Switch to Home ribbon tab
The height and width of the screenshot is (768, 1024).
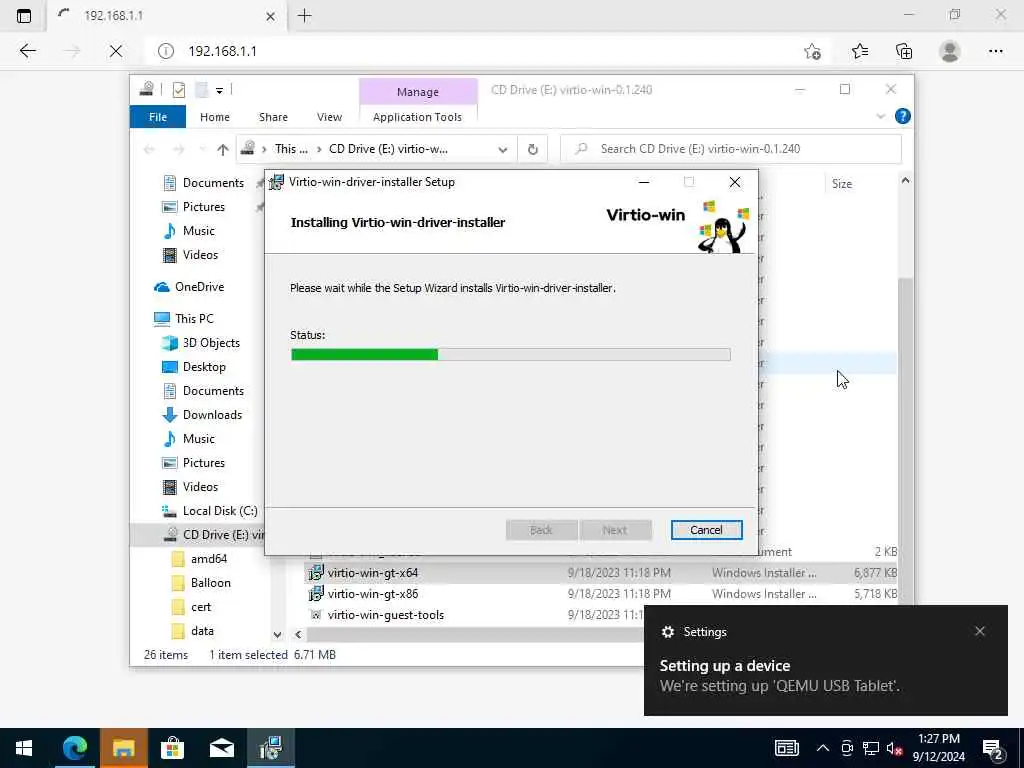(215, 117)
